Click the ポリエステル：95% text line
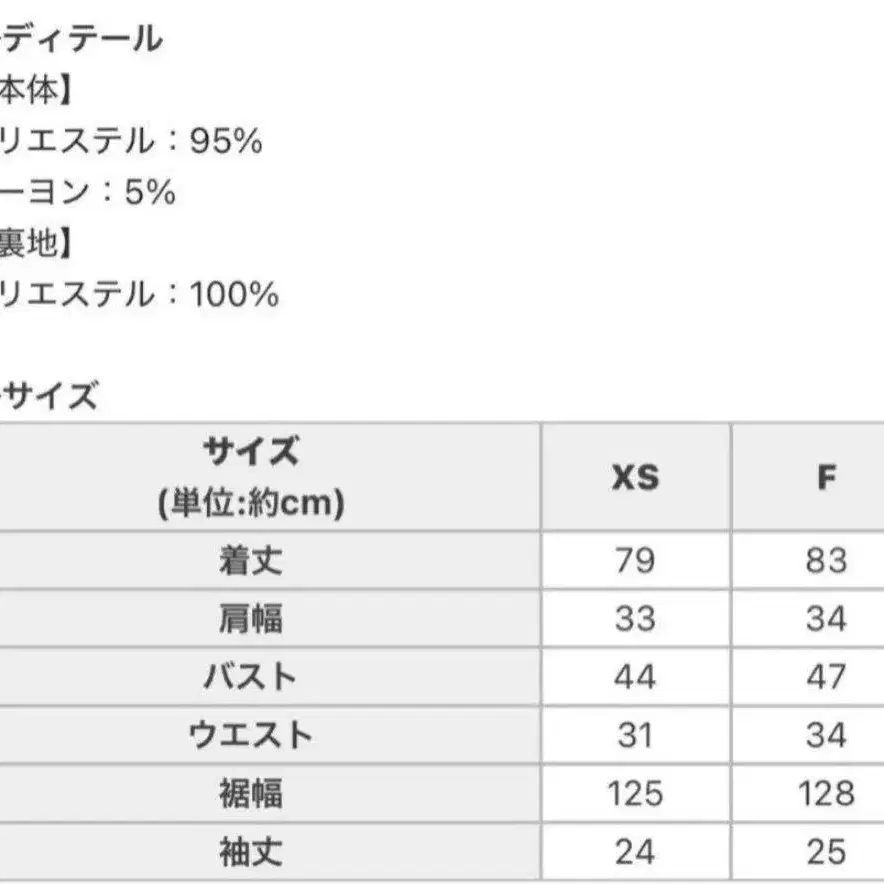The width and height of the screenshot is (884, 884). tap(131, 140)
